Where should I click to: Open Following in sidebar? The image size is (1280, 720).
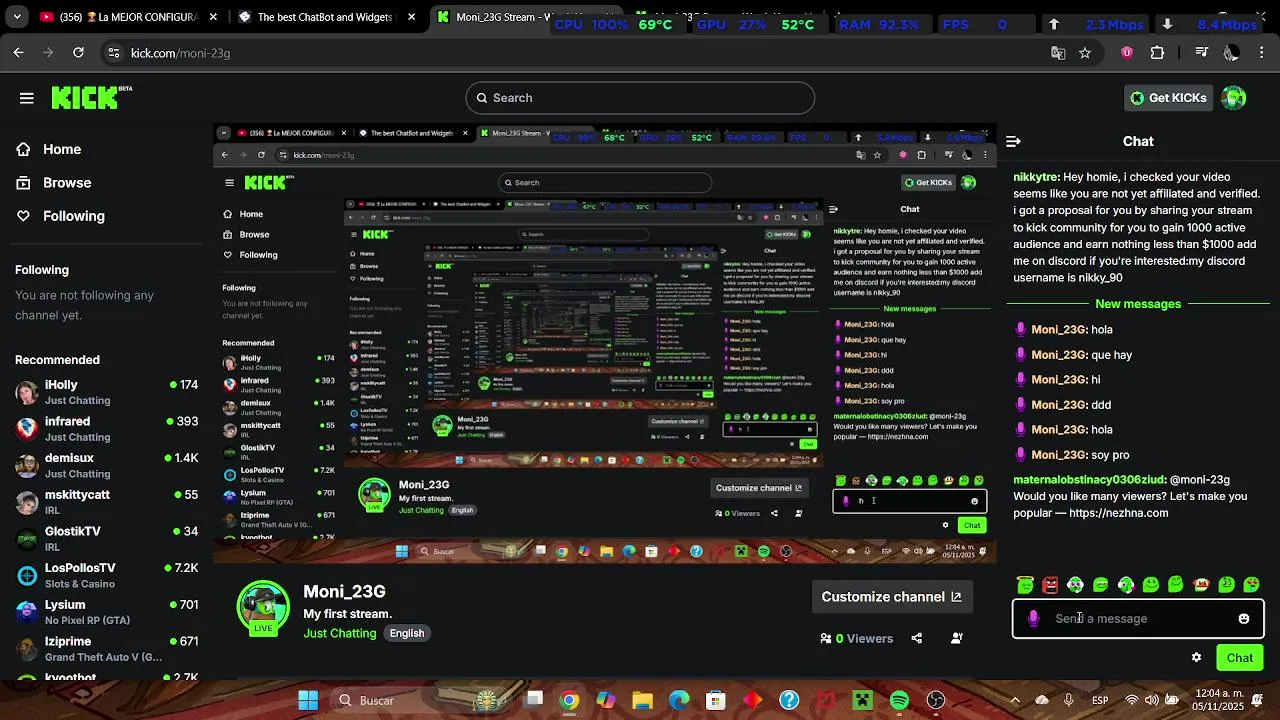coord(73,216)
